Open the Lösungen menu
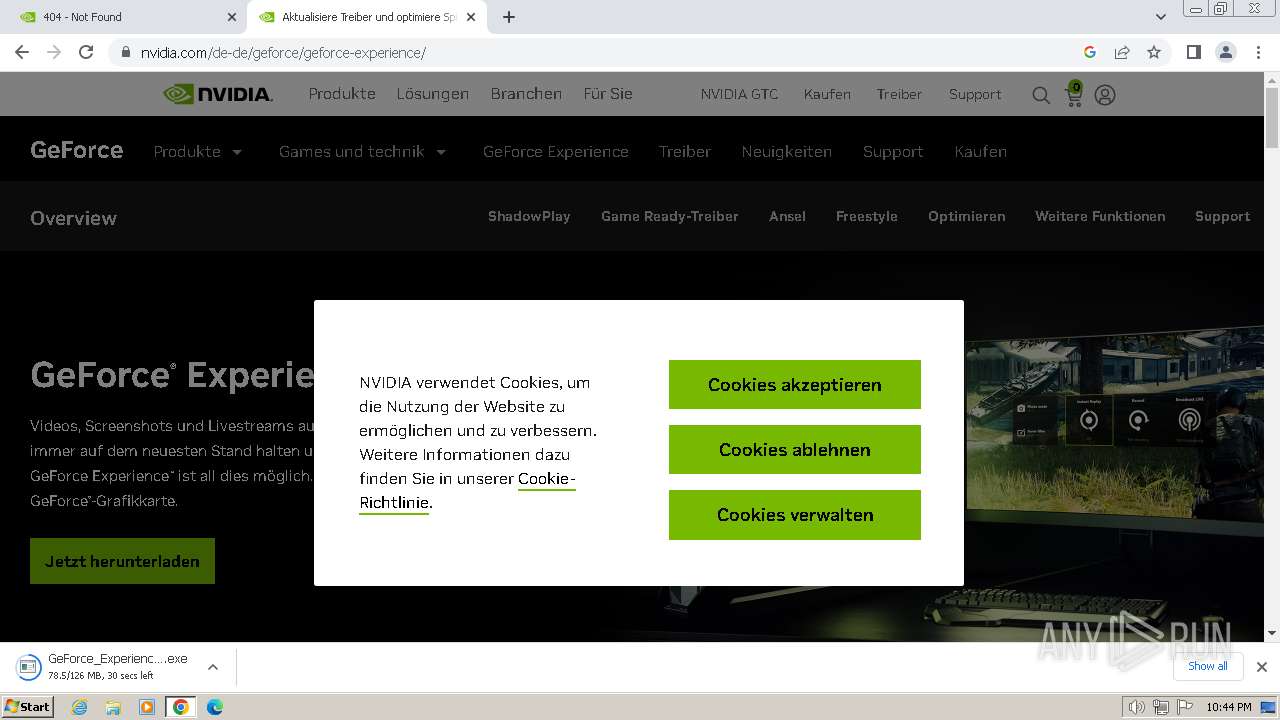This screenshot has height=720, width=1280. [x=432, y=94]
